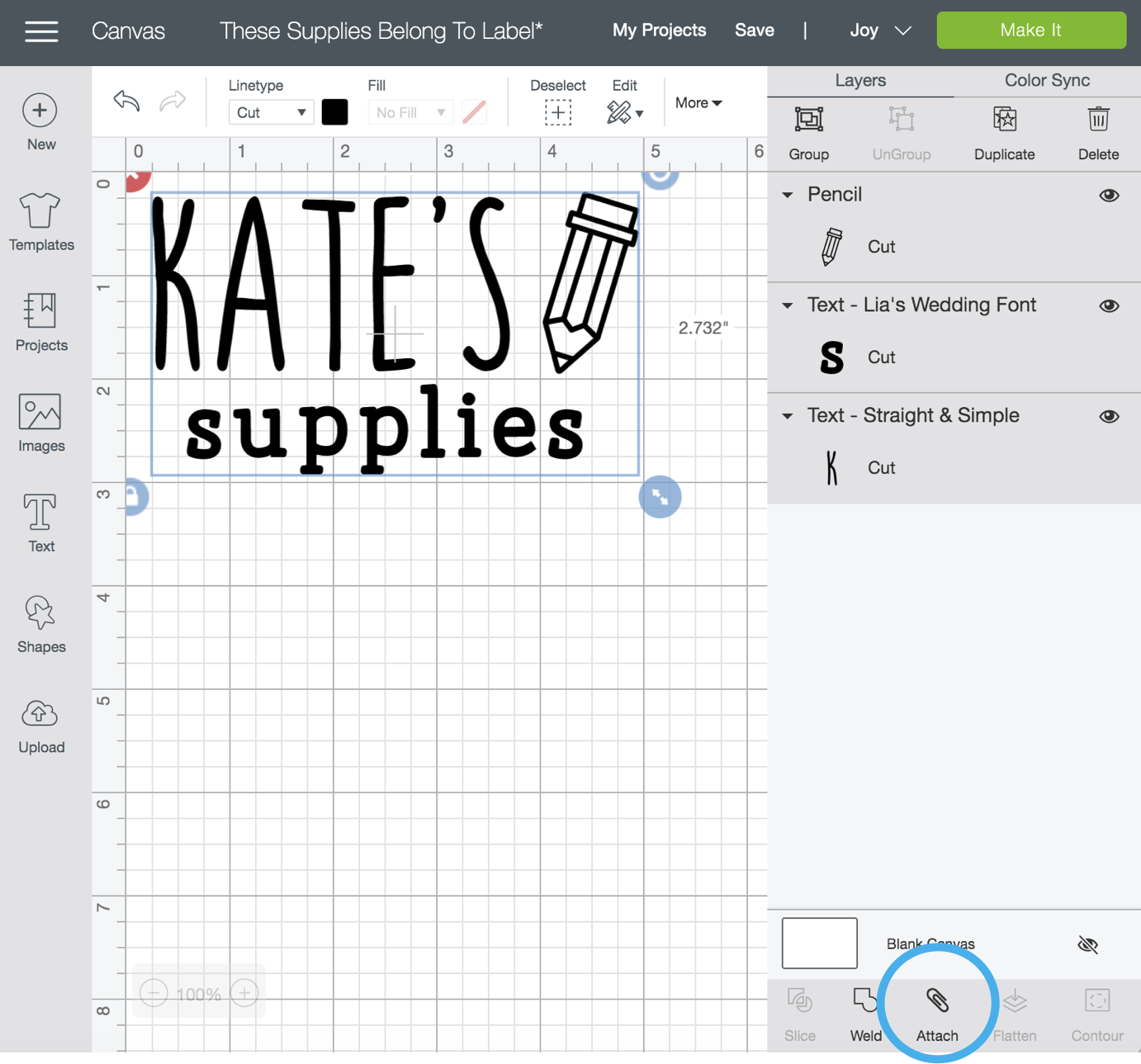
Task: Collapse the Pencil layer group
Action: 788,196
